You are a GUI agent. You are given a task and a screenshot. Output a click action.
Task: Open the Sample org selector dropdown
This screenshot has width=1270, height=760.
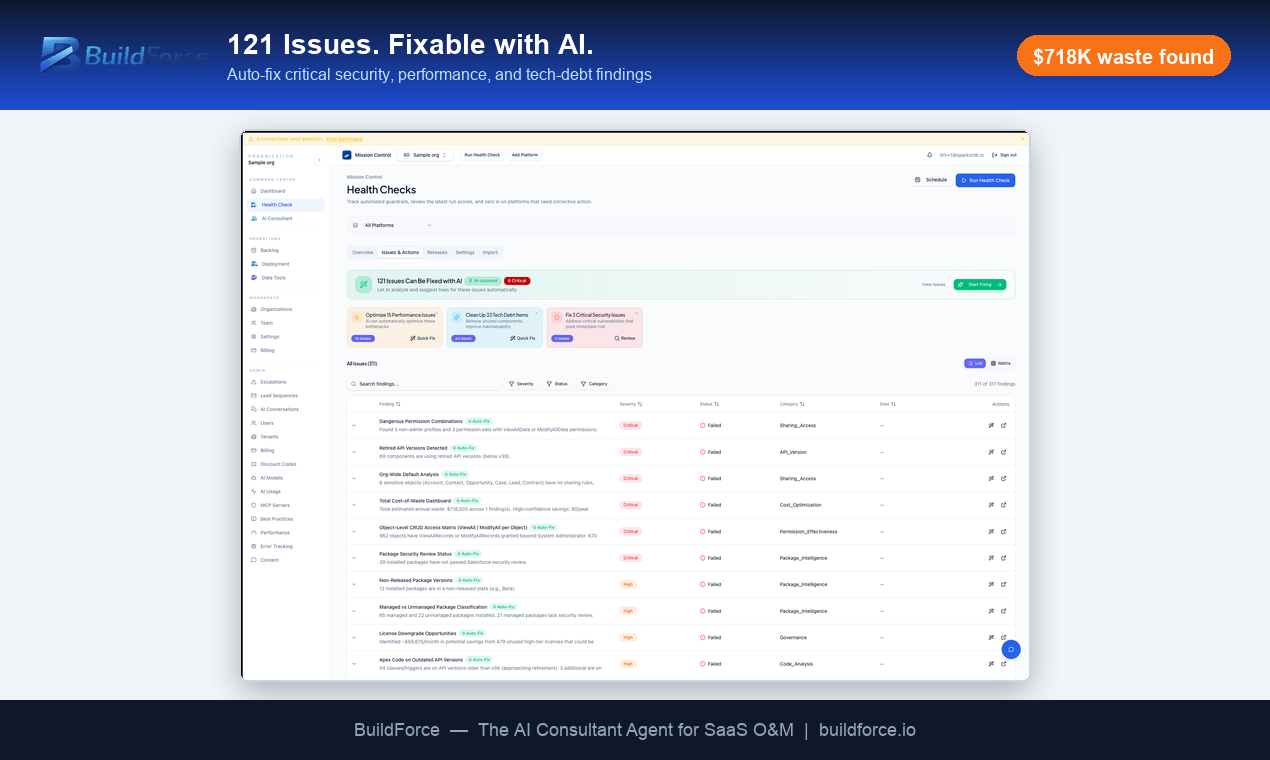[425, 155]
